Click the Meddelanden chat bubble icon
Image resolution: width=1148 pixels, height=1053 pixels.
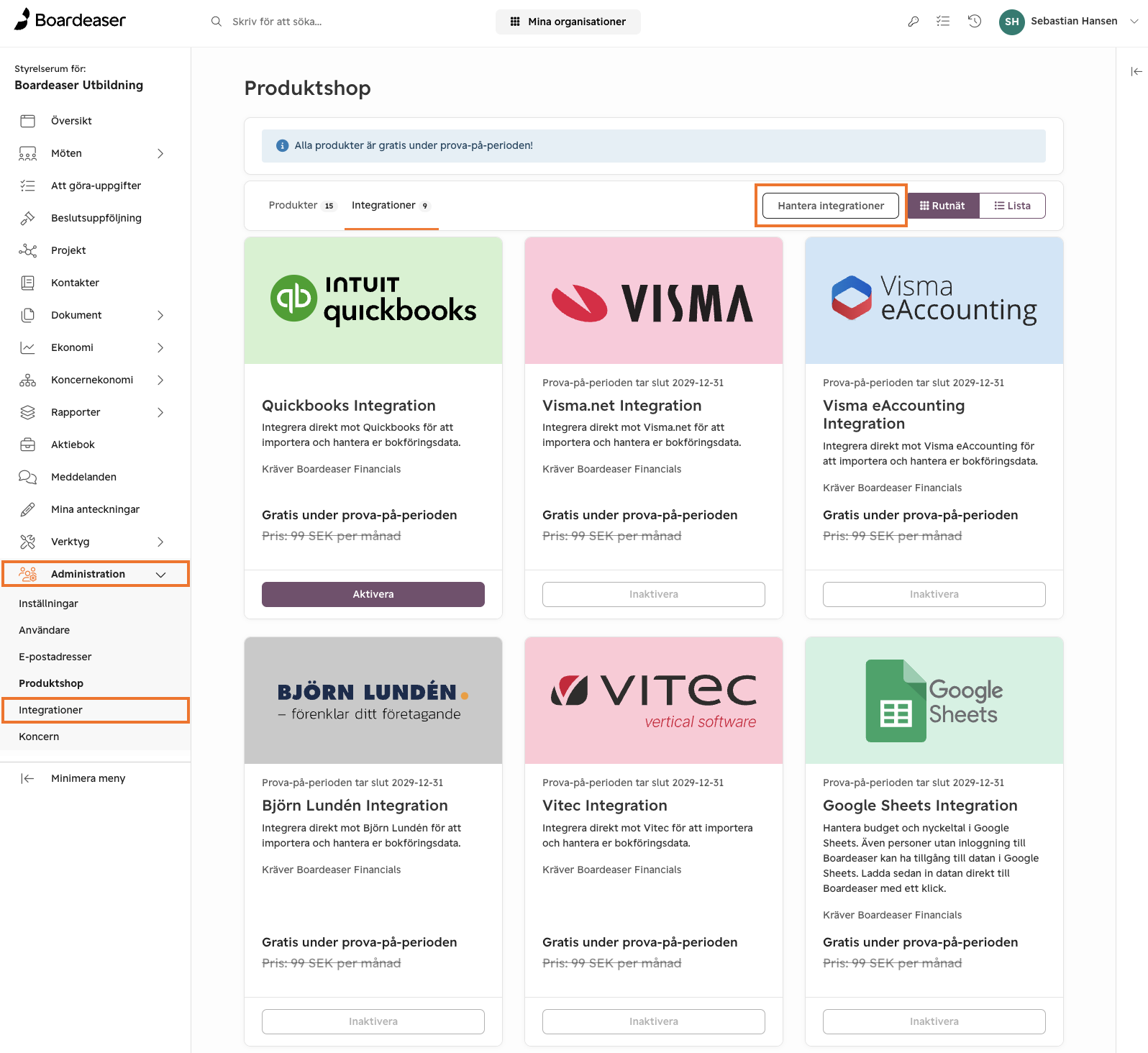click(x=27, y=477)
